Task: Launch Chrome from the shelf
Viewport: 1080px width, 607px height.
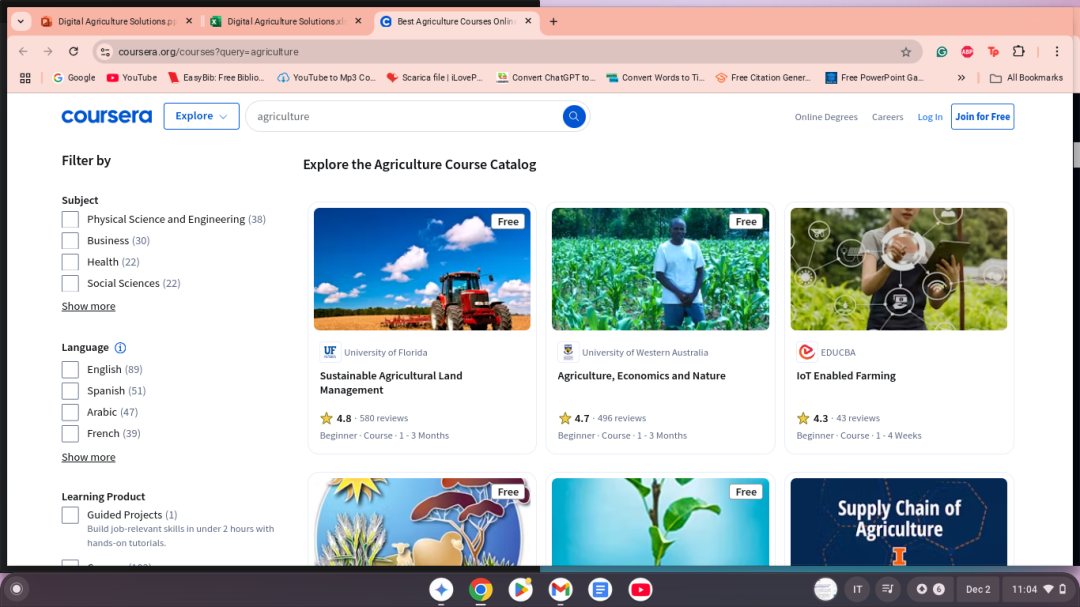Action: coord(481,589)
